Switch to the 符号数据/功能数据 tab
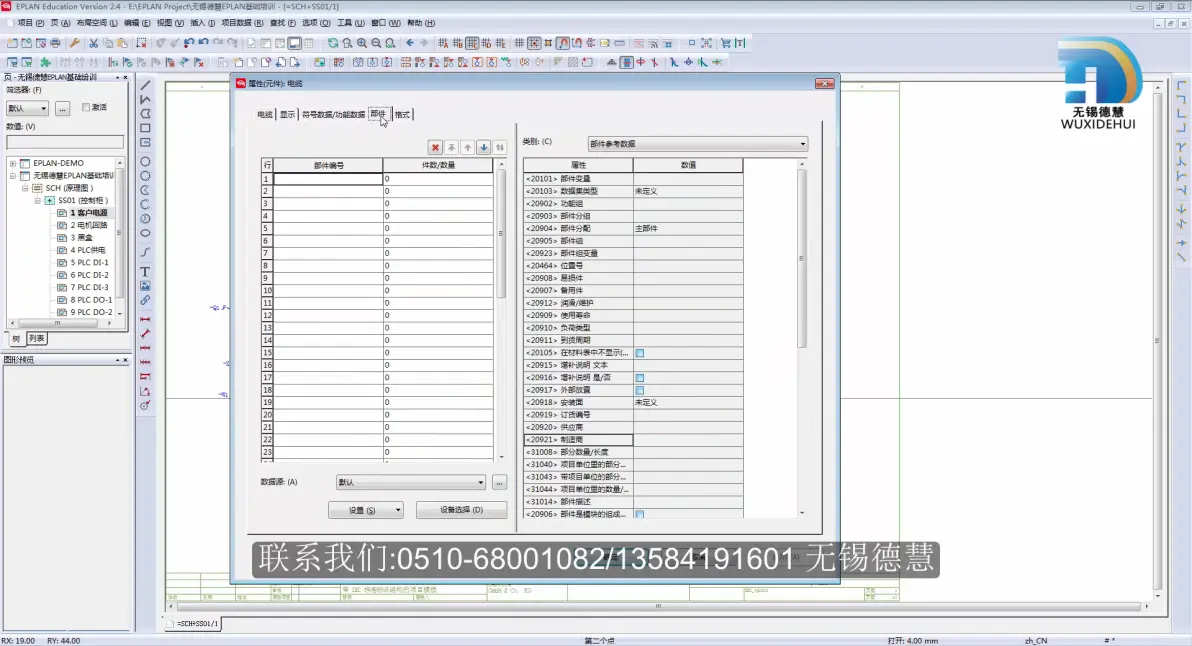The image size is (1192, 646). coord(333,115)
